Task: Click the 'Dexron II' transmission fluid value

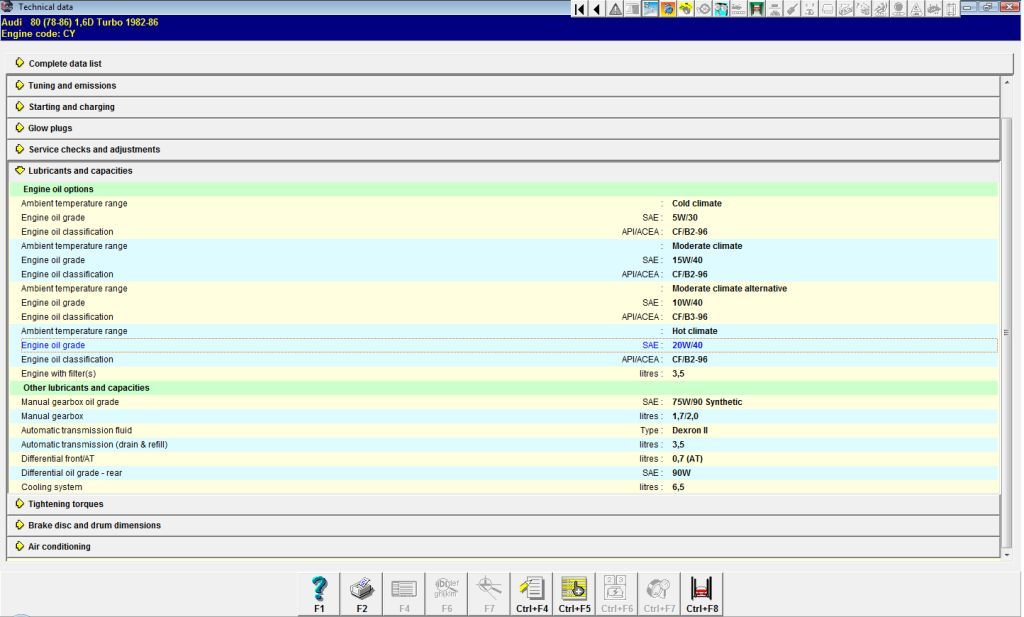Action: [690, 431]
